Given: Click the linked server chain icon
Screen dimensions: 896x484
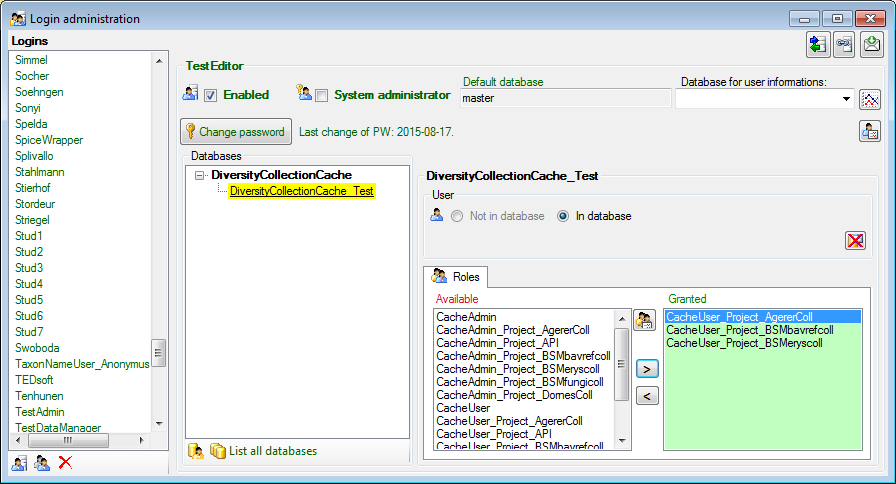Looking at the screenshot, I should (844, 44).
